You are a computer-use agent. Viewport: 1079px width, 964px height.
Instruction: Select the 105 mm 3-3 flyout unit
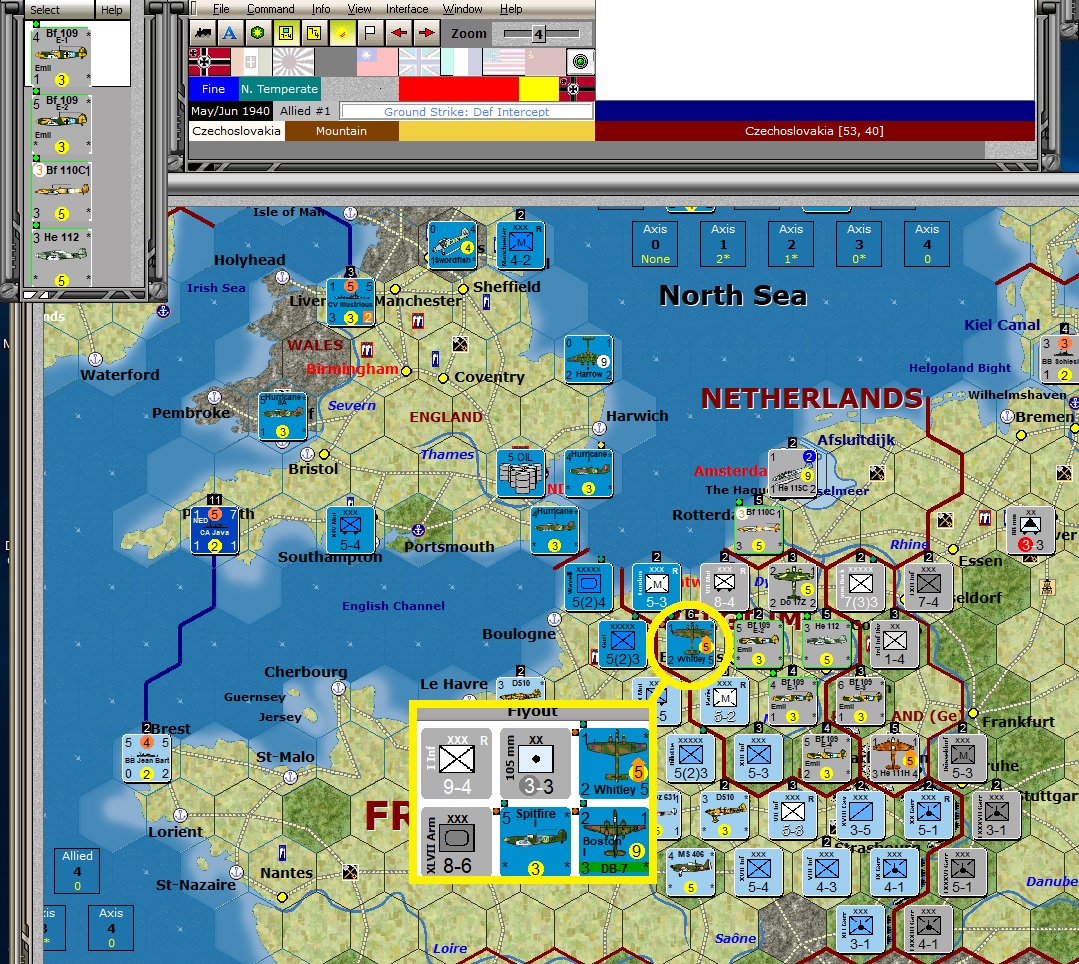[535, 764]
